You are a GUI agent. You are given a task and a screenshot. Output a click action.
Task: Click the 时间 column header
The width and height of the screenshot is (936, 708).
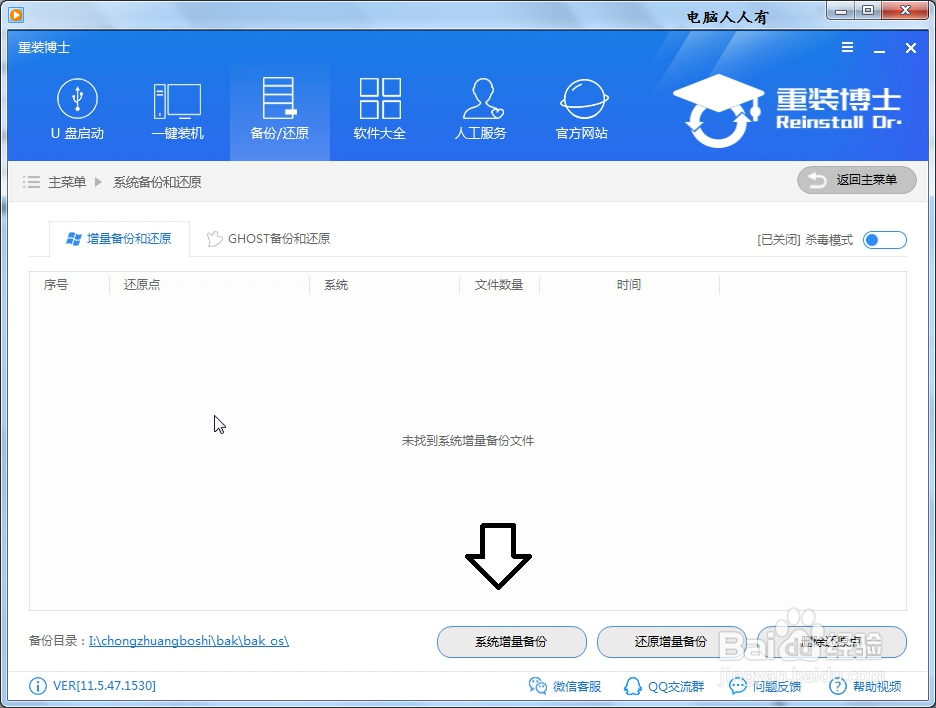tap(629, 285)
